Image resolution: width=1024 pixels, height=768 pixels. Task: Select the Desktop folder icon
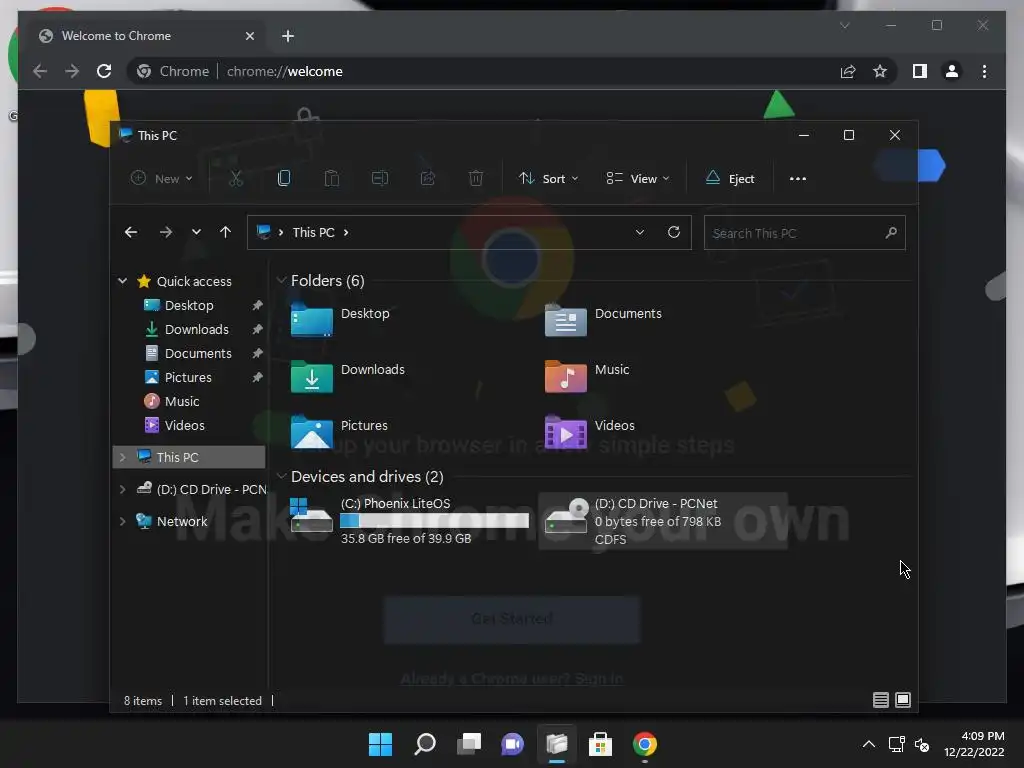312,321
